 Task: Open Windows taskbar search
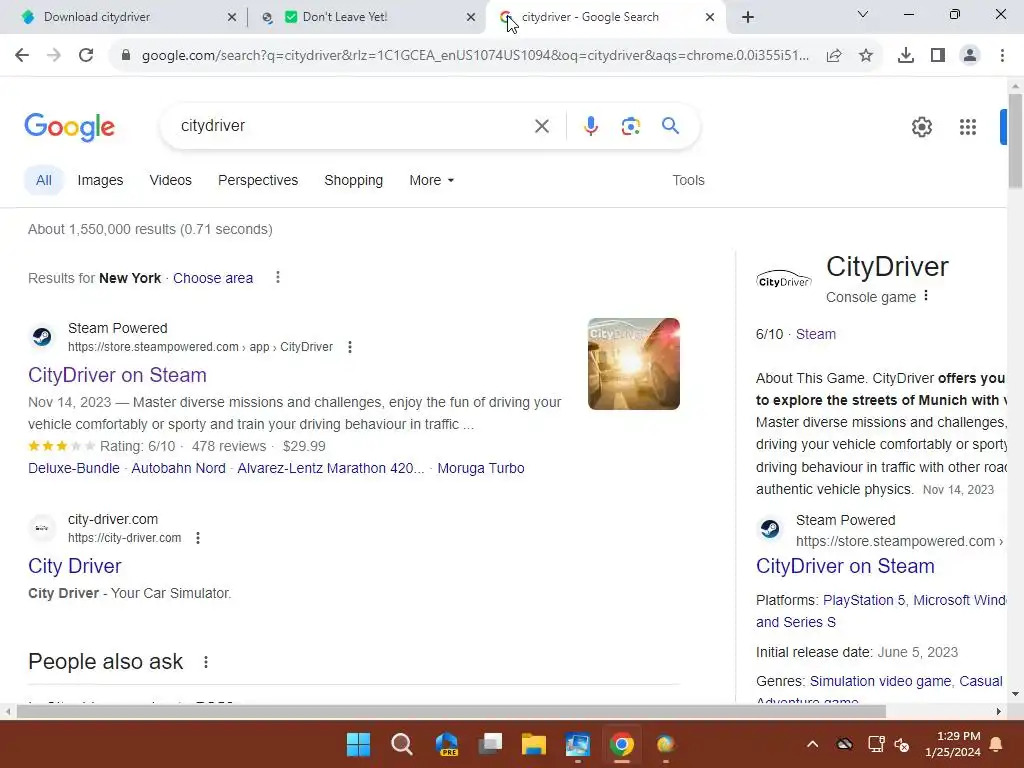click(x=402, y=744)
